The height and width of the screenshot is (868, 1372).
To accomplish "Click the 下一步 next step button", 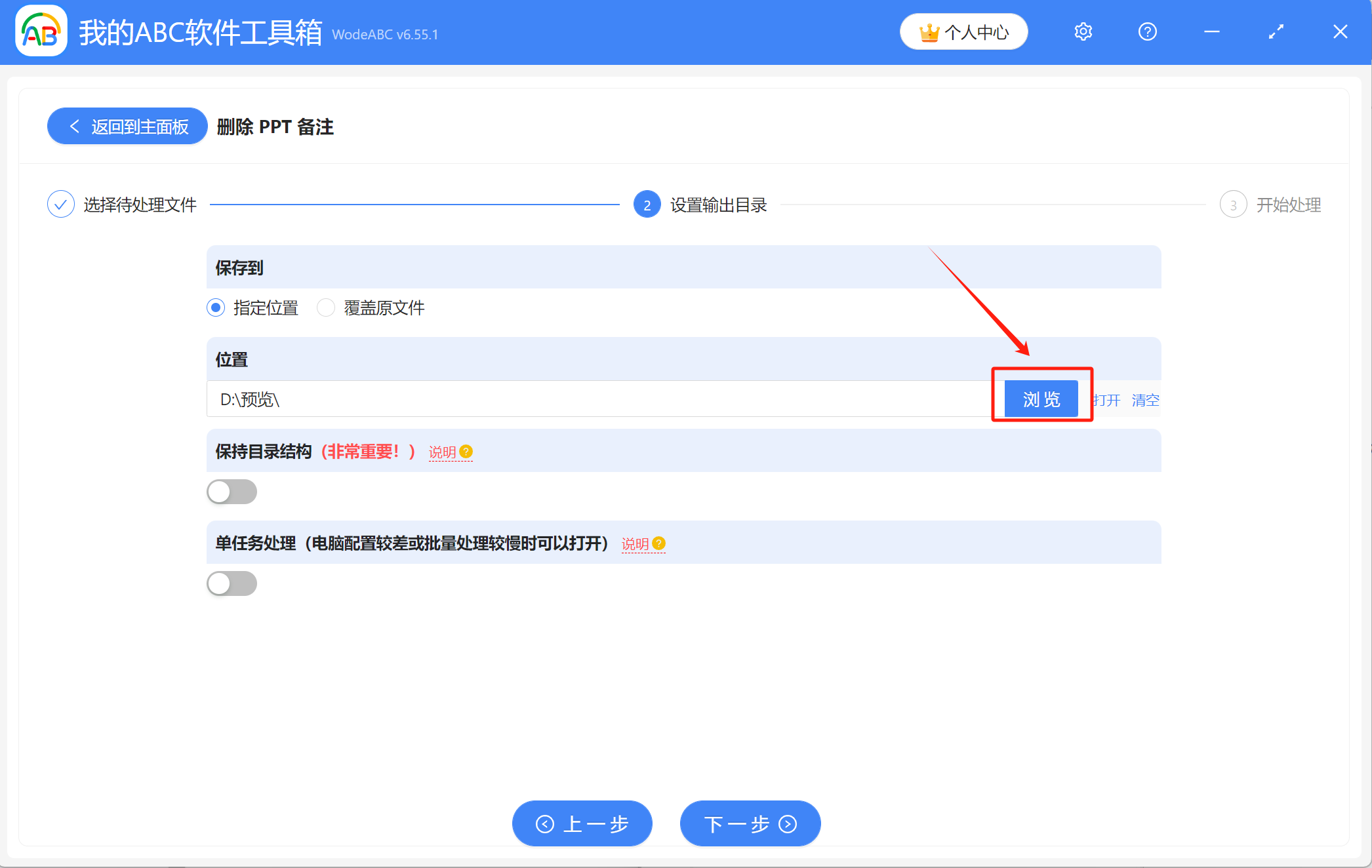I will (750, 823).
